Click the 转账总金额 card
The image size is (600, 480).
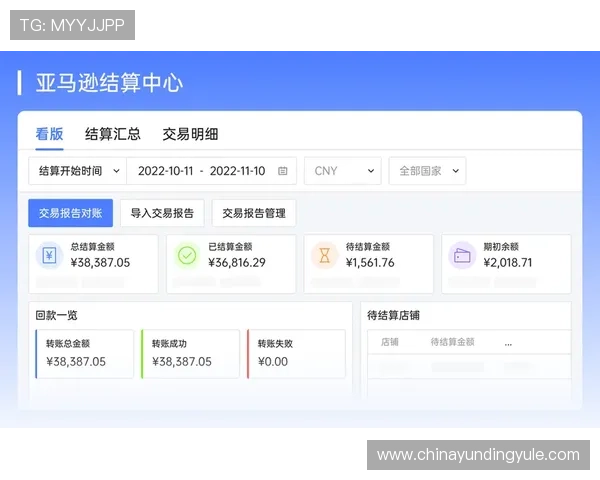[85, 354]
